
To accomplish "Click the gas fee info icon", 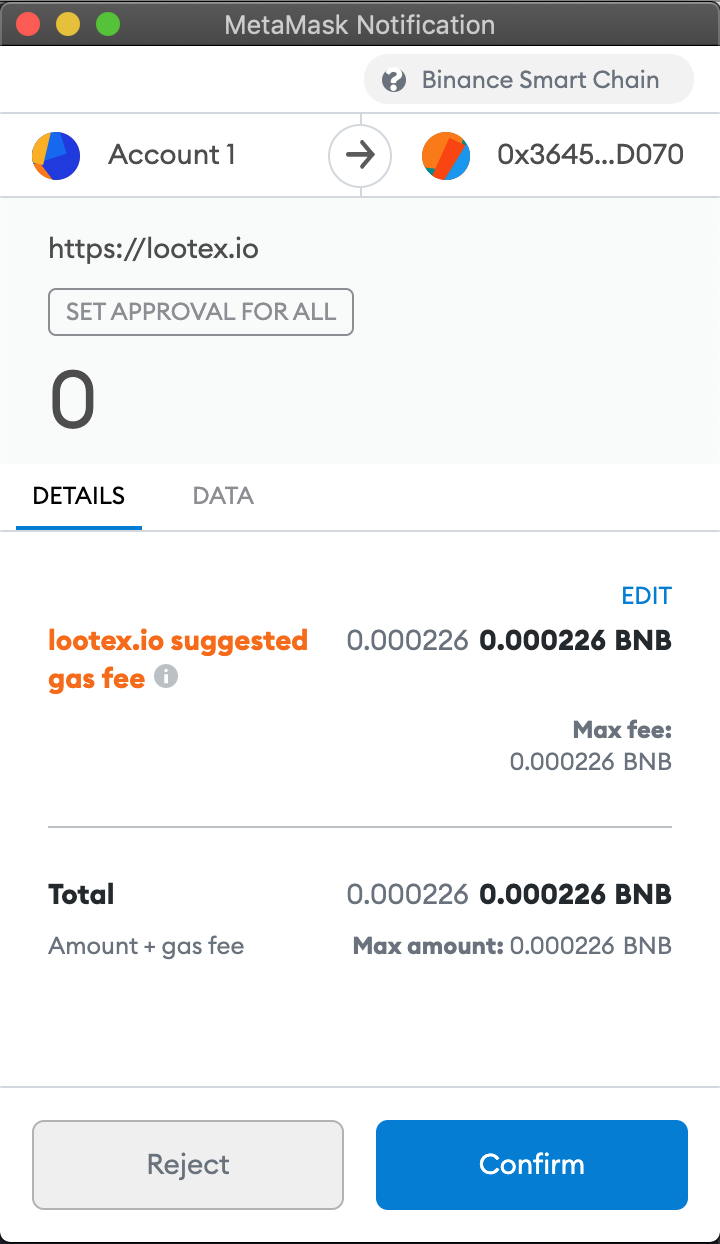I will point(166,677).
